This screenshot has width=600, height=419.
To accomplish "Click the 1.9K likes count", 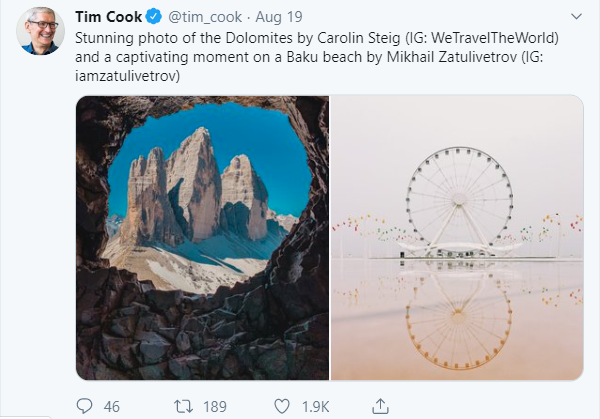I will [x=316, y=407].
